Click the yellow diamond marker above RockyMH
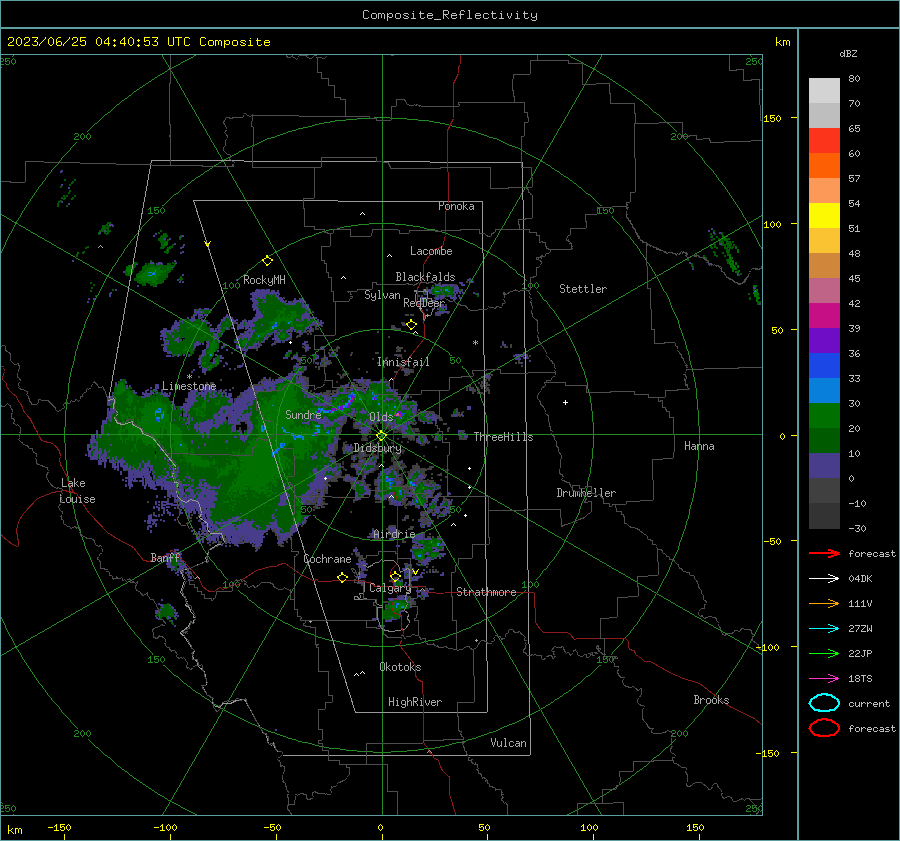The width and height of the screenshot is (900, 841). pyautogui.click(x=267, y=261)
